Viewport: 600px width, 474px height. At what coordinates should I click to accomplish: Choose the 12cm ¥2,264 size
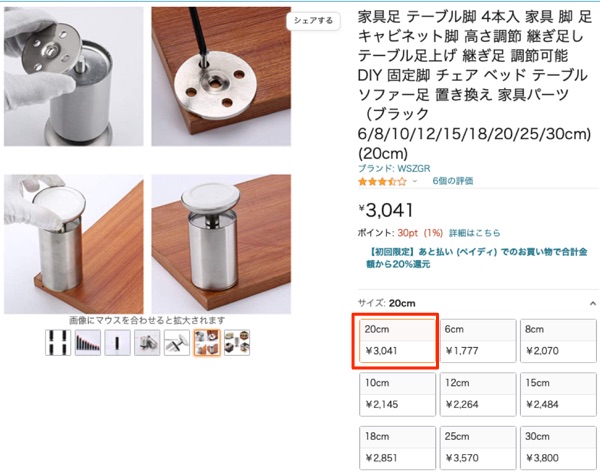pyautogui.click(x=478, y=394)
